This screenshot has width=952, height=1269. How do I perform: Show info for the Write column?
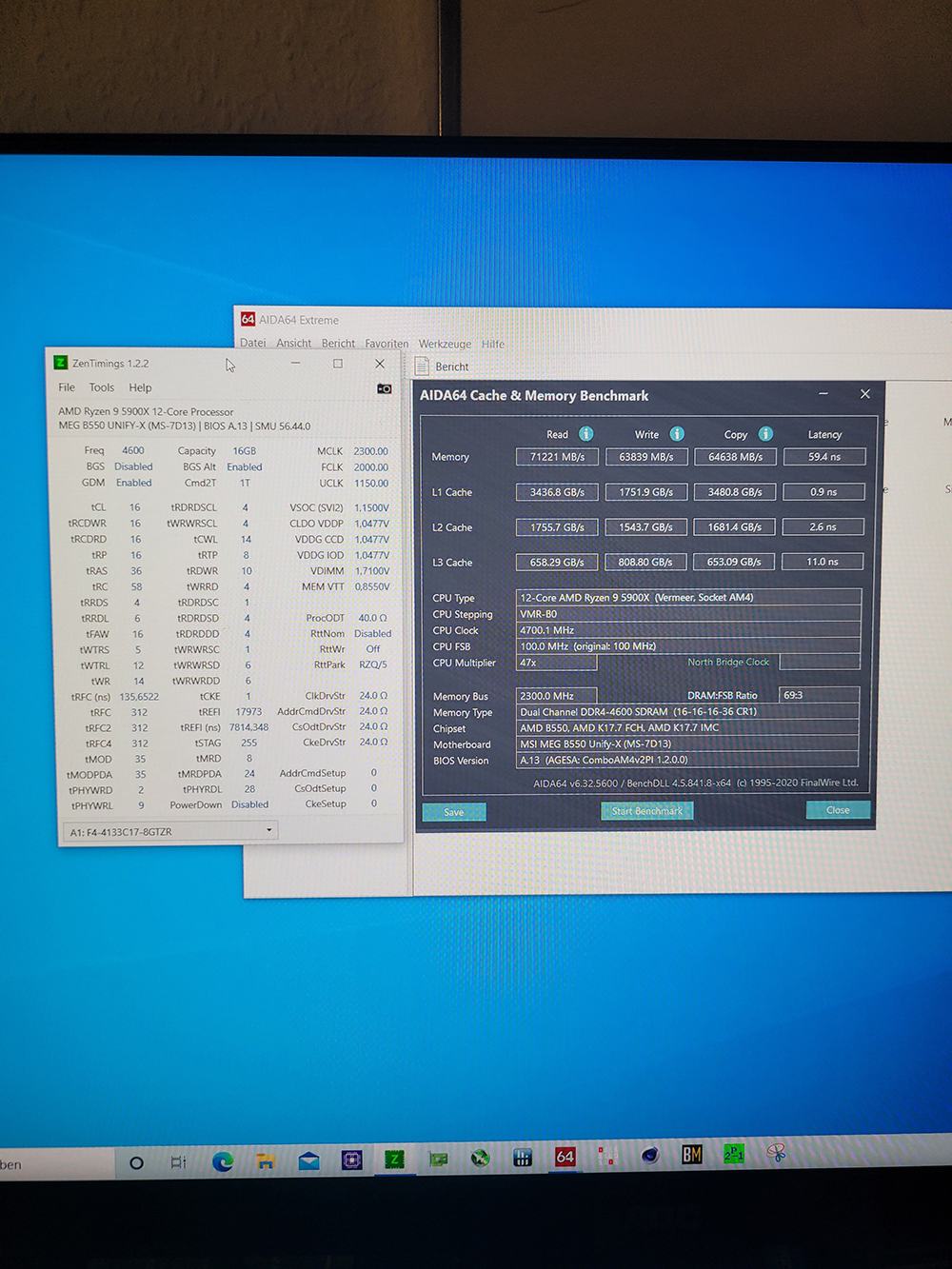click(x=677, y=434)
